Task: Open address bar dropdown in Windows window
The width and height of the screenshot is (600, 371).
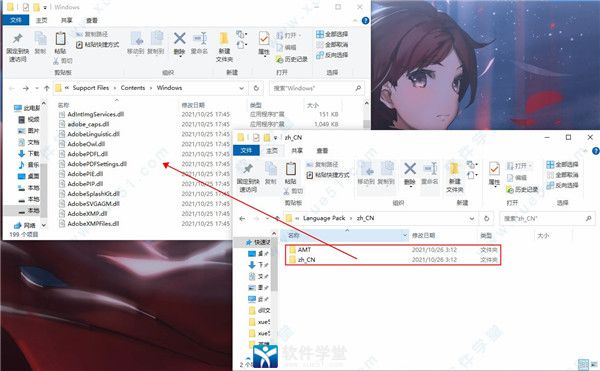Action: tap(241, 88)
